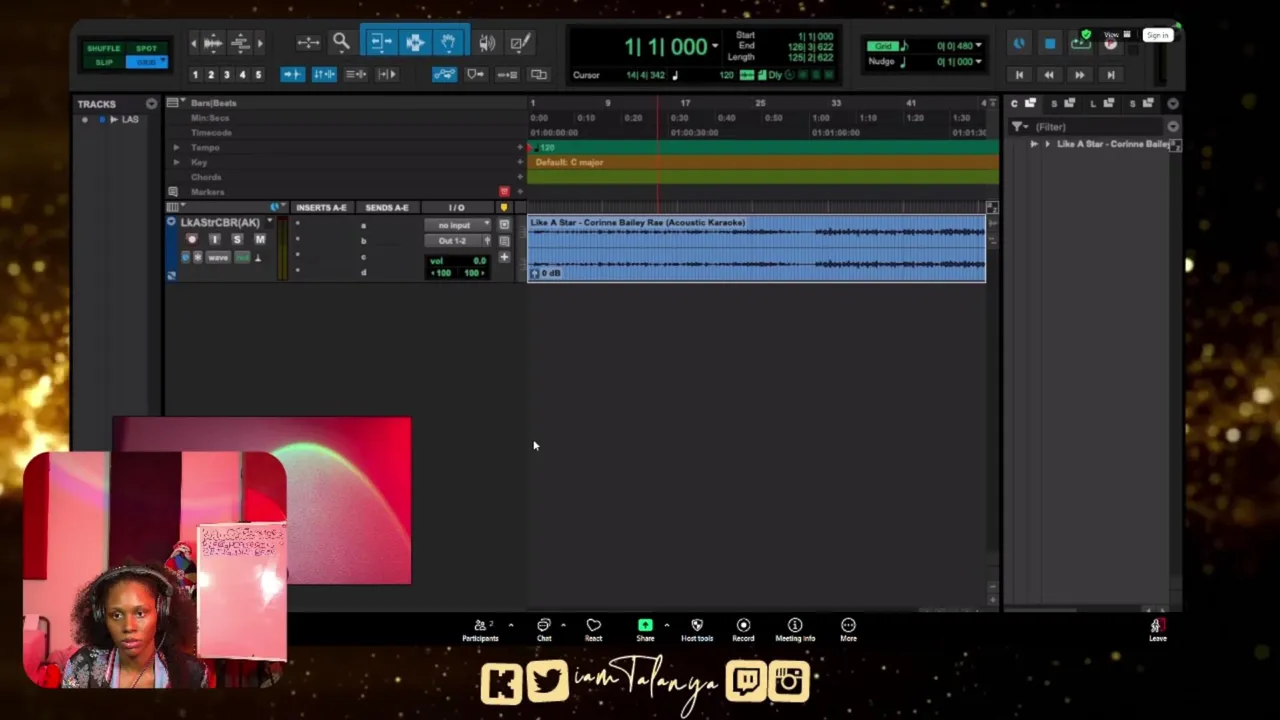
Task: Enable Shuffle edit mode
Action: [x=103, y=48]
